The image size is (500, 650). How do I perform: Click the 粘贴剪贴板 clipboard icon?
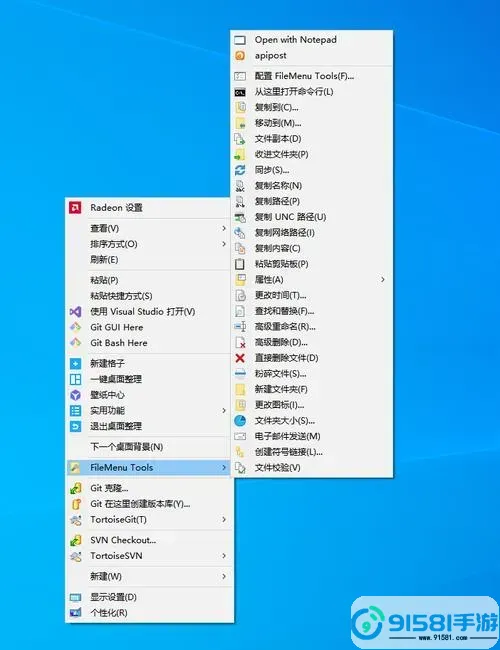pos(240,264)
